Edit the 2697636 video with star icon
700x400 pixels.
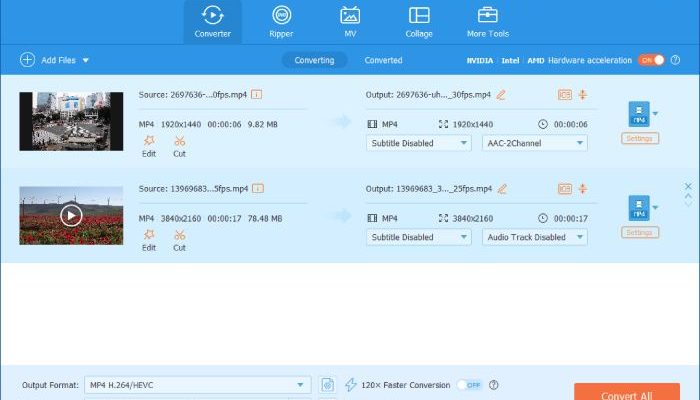click(149, 146)
